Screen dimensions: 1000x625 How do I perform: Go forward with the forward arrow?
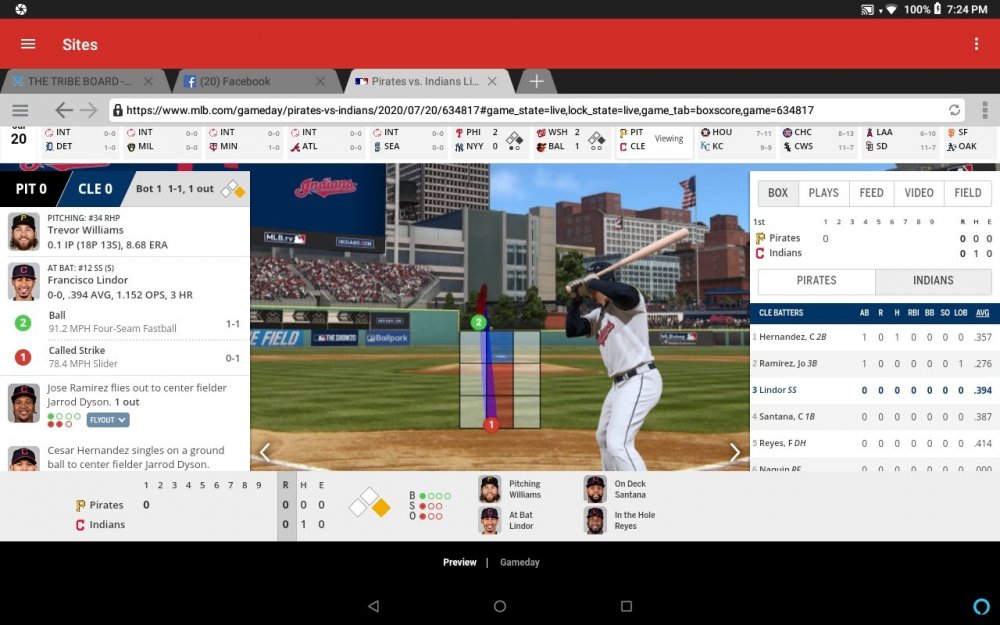pyautogui.click(x=89, y=110)
